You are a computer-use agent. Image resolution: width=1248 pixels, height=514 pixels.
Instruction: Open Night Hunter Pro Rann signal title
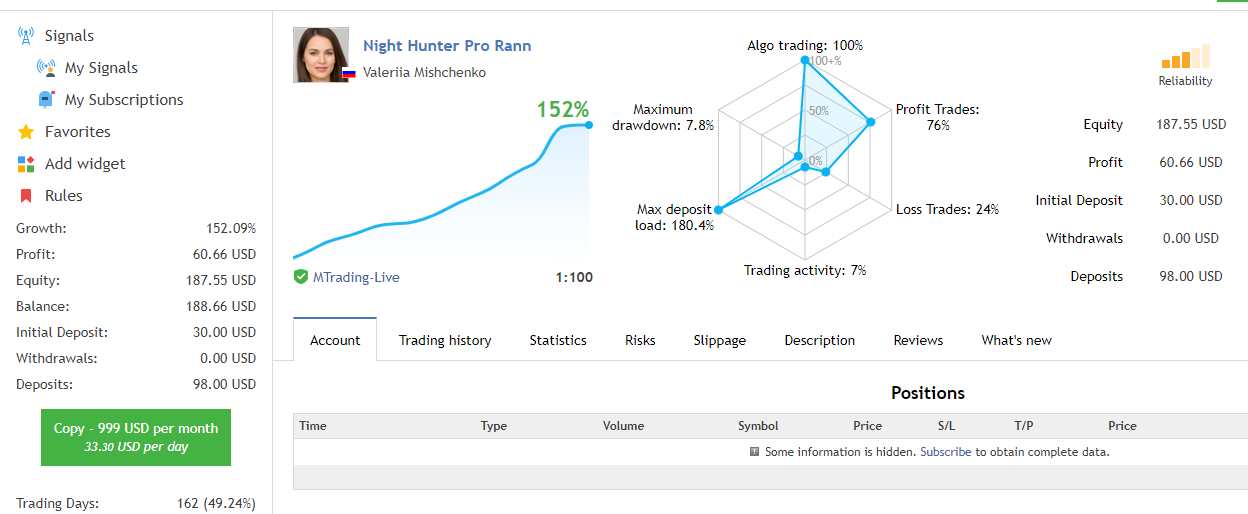point(447,45)
